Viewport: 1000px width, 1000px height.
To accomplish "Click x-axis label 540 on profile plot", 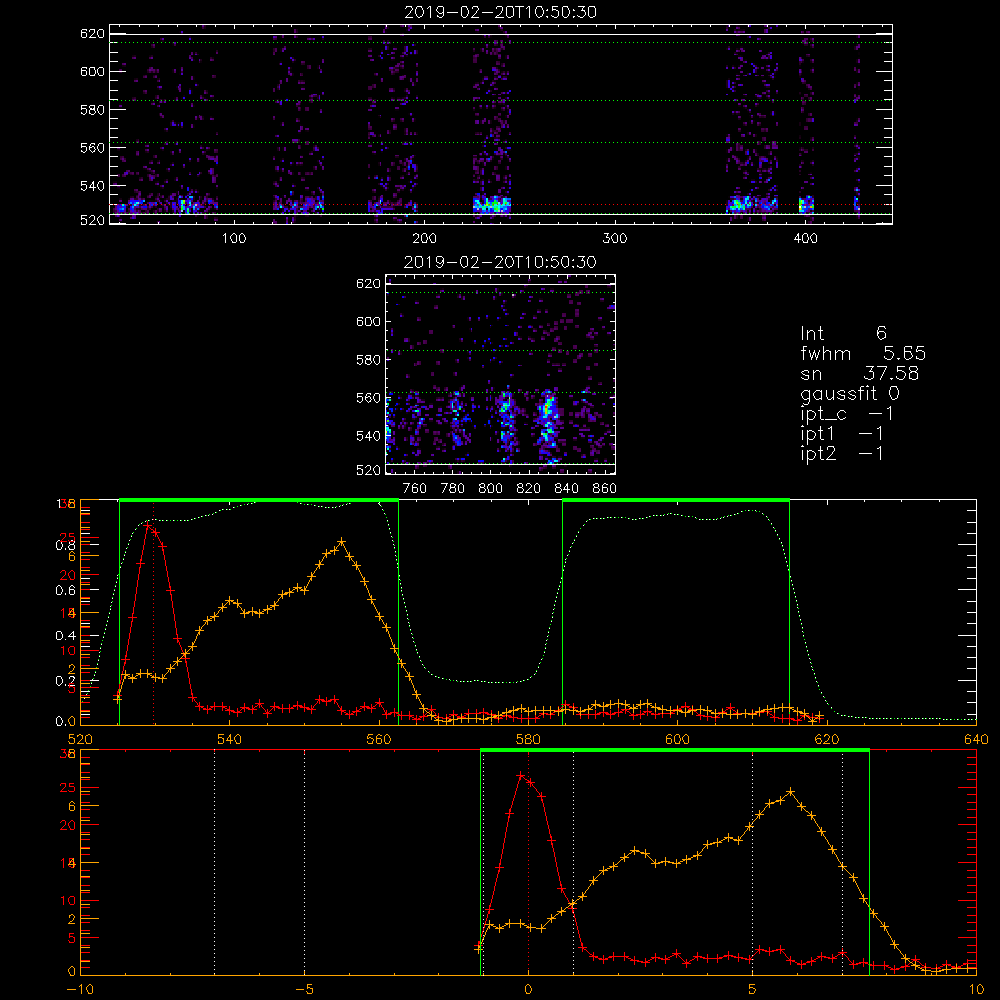I will 230,740.
